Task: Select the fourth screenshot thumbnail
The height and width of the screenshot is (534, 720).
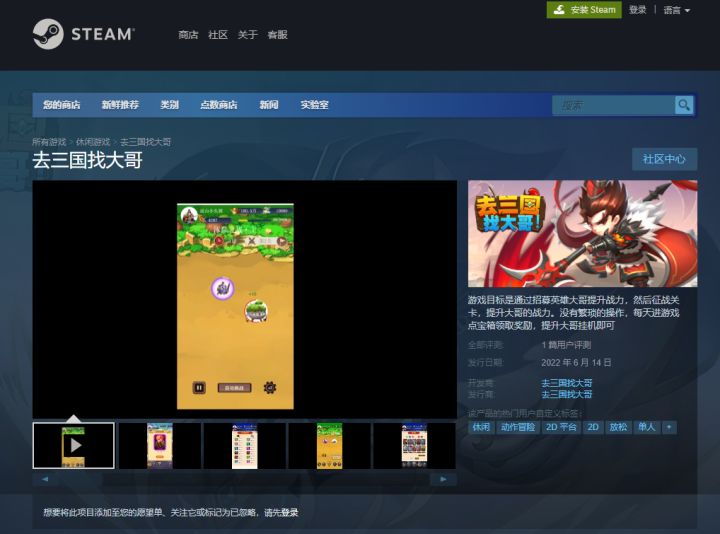Action: [x=329, y=445]
